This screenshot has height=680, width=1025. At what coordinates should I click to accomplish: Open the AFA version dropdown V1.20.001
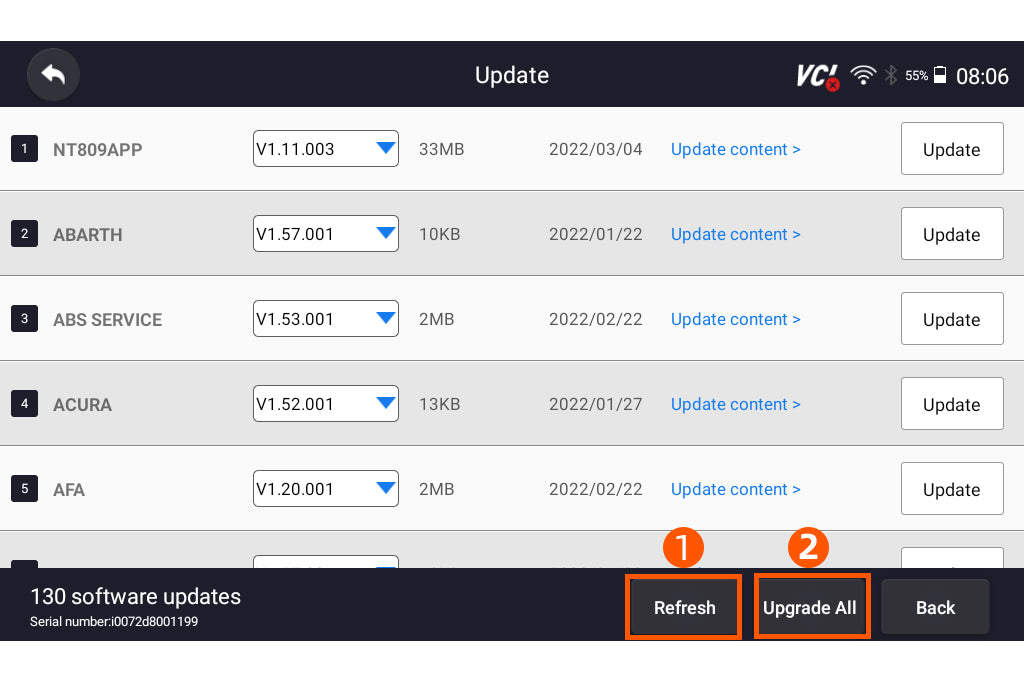click(326, 488)
